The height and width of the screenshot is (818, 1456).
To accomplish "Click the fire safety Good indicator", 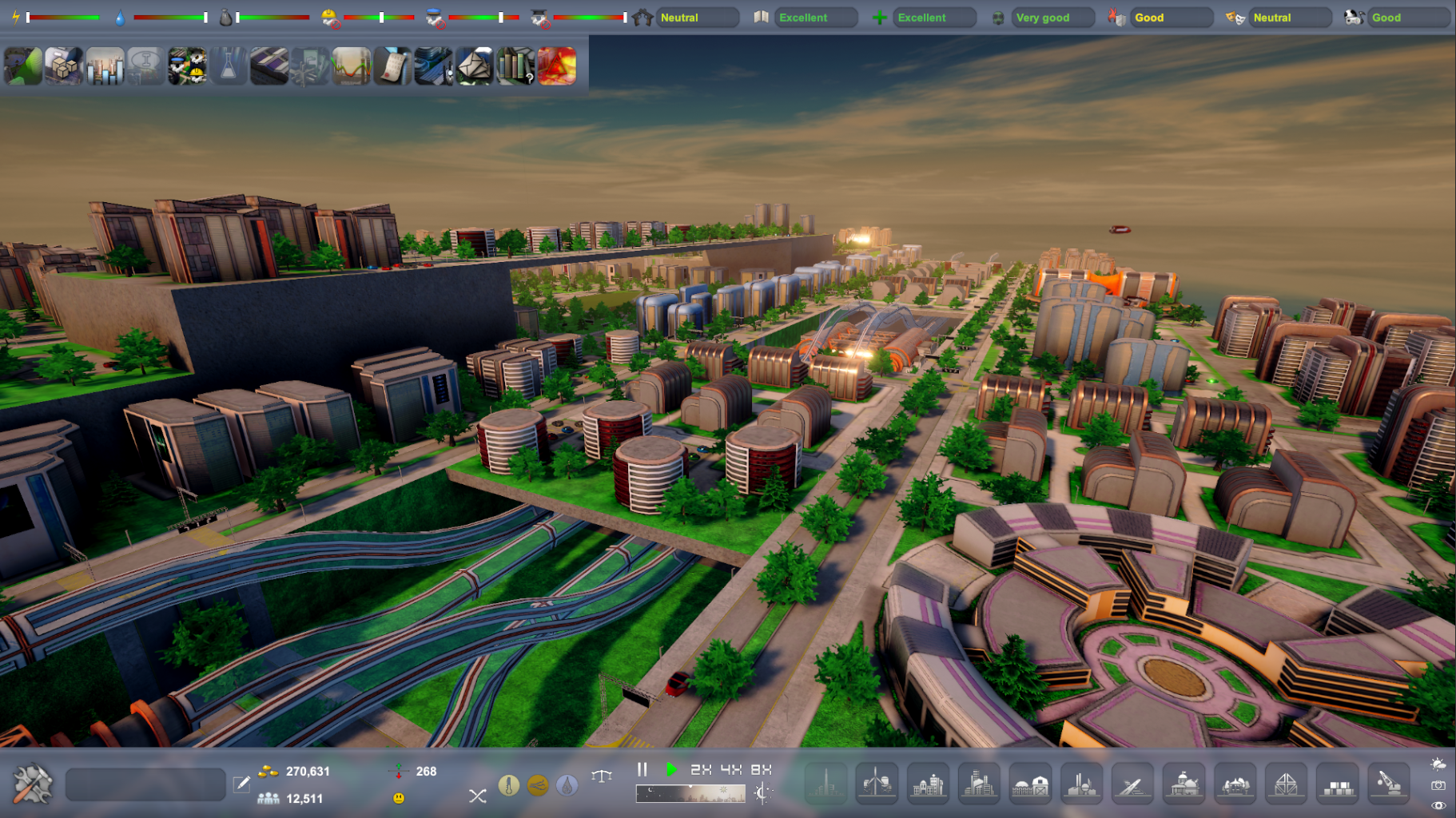I will coord(1172,18).
